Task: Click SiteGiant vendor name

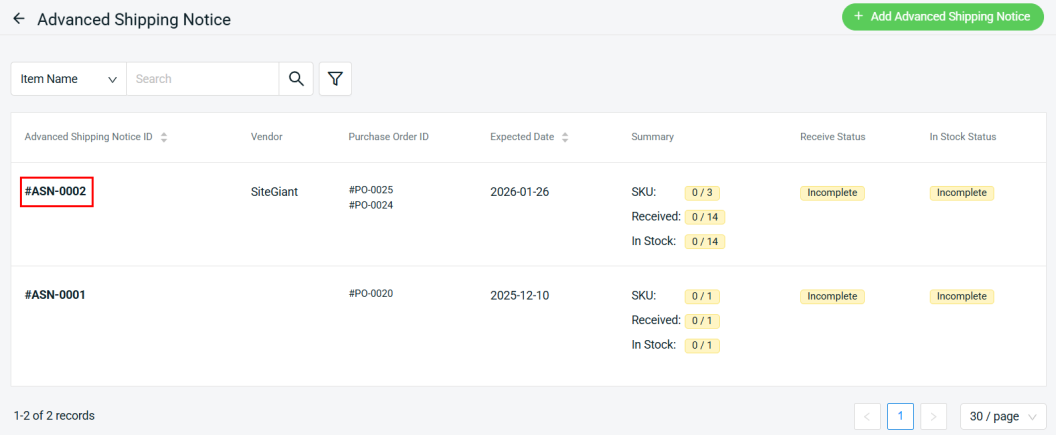Action: pos(274,191)
